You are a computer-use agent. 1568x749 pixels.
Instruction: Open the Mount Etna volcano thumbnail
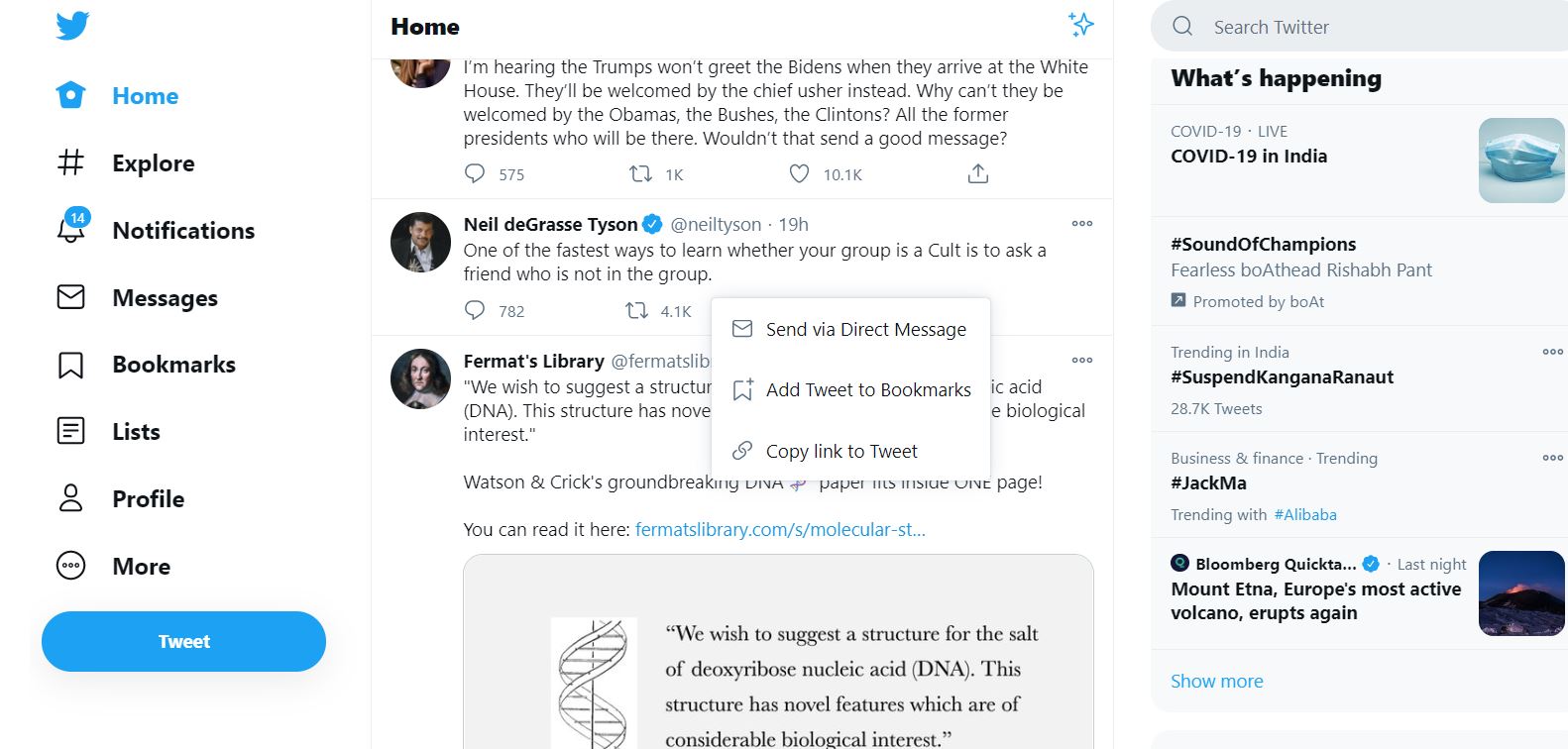pos(1520,593)
